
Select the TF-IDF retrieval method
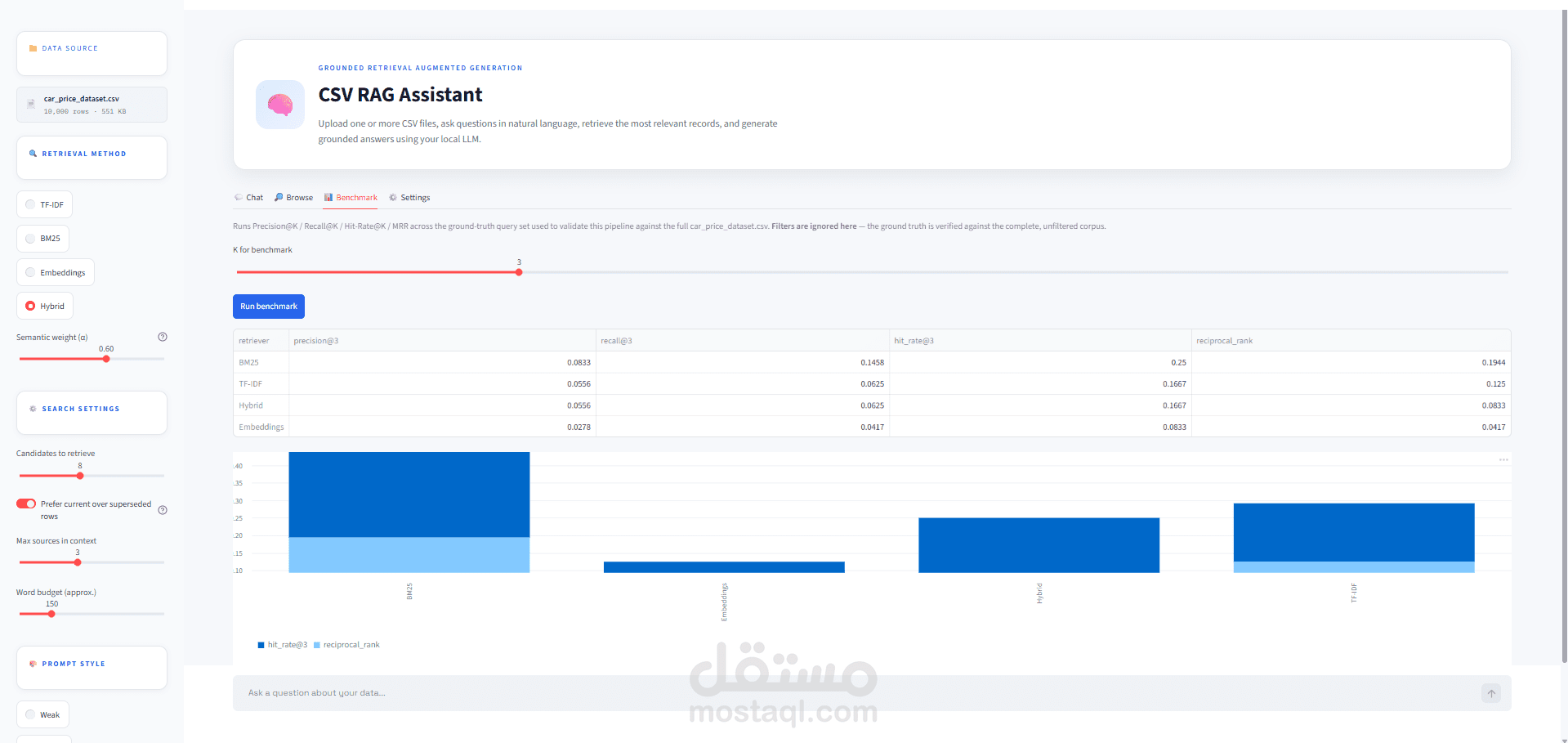point(44,204)
